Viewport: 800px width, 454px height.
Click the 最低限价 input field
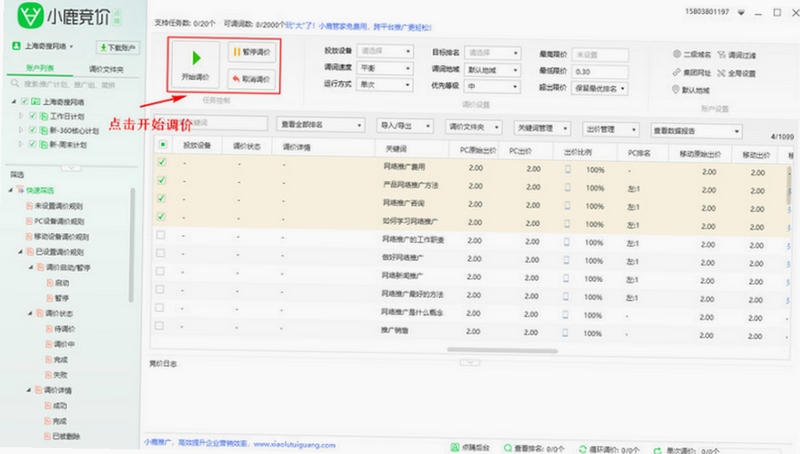tap(600, 72)
